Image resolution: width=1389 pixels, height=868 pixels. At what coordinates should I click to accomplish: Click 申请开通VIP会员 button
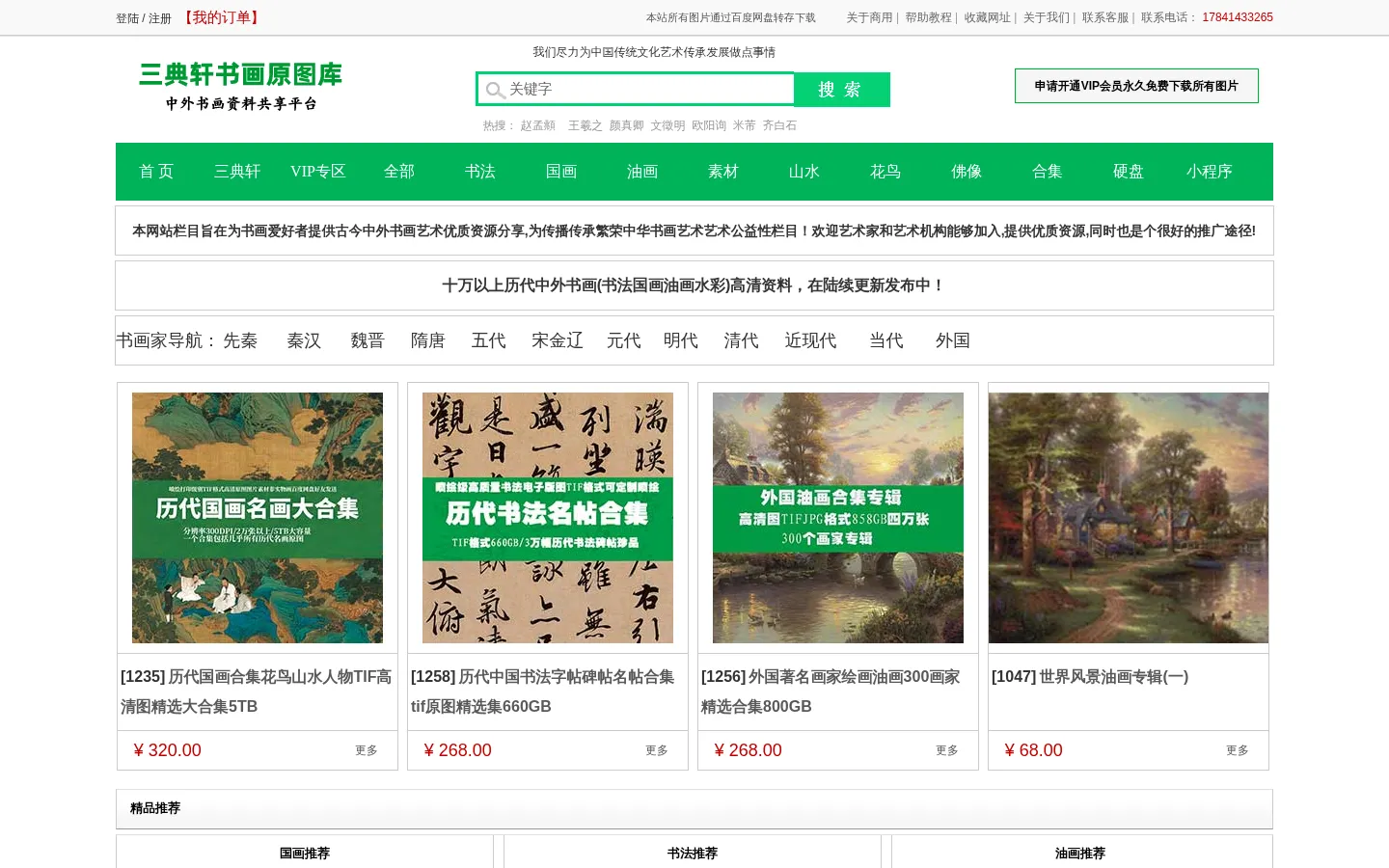1136,86
